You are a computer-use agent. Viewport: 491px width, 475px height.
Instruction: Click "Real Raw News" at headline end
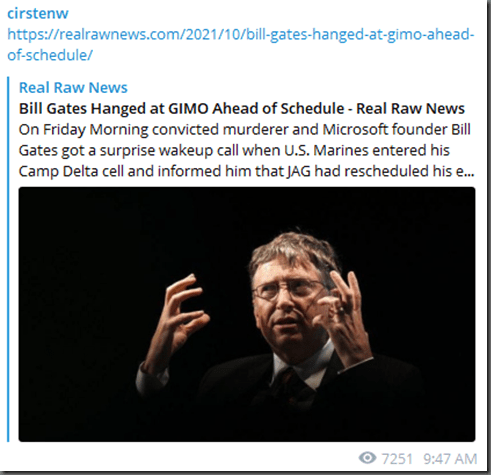pos(410,108)
